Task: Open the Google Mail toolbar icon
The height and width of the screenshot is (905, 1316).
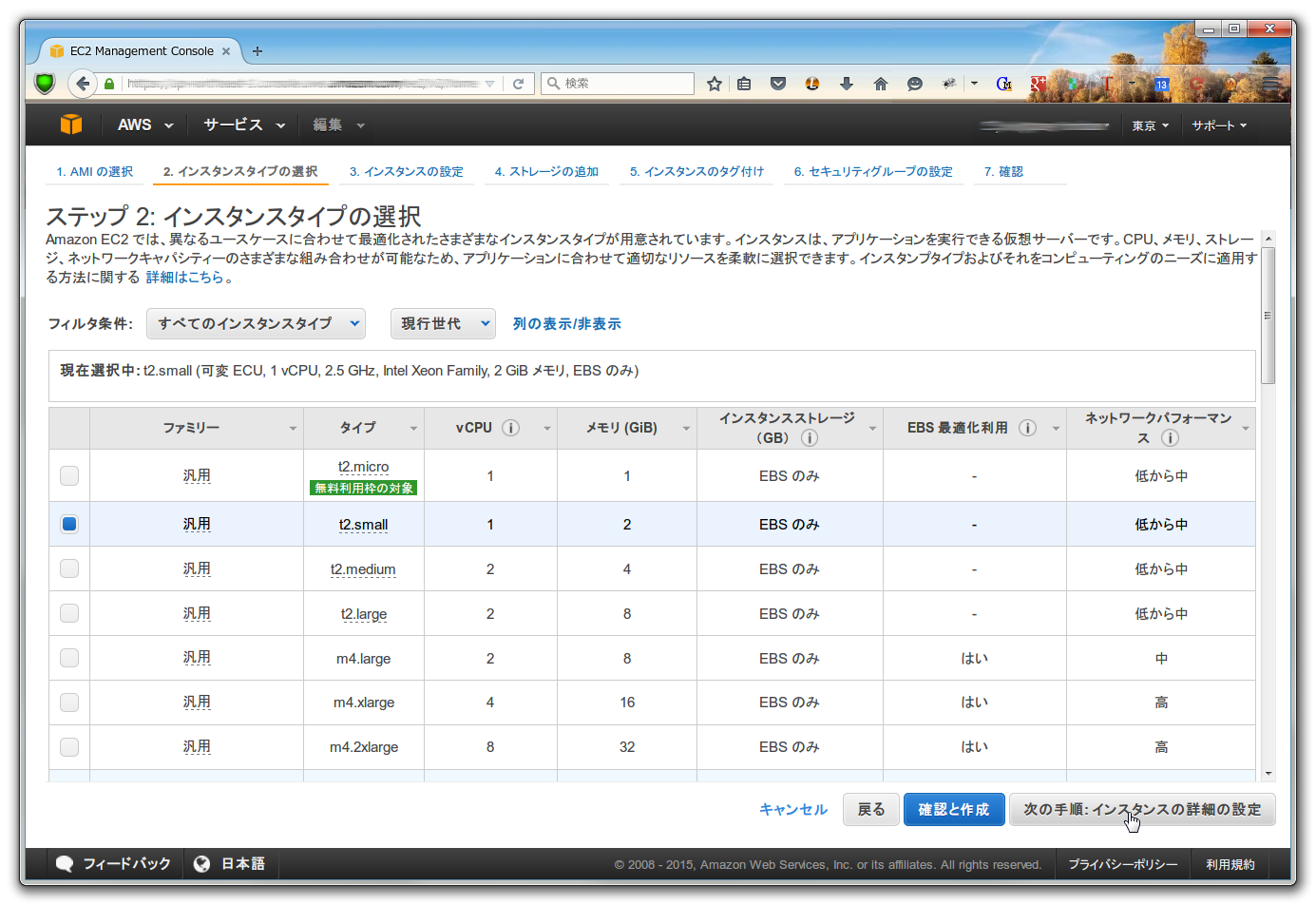Action: [1004, 84]
